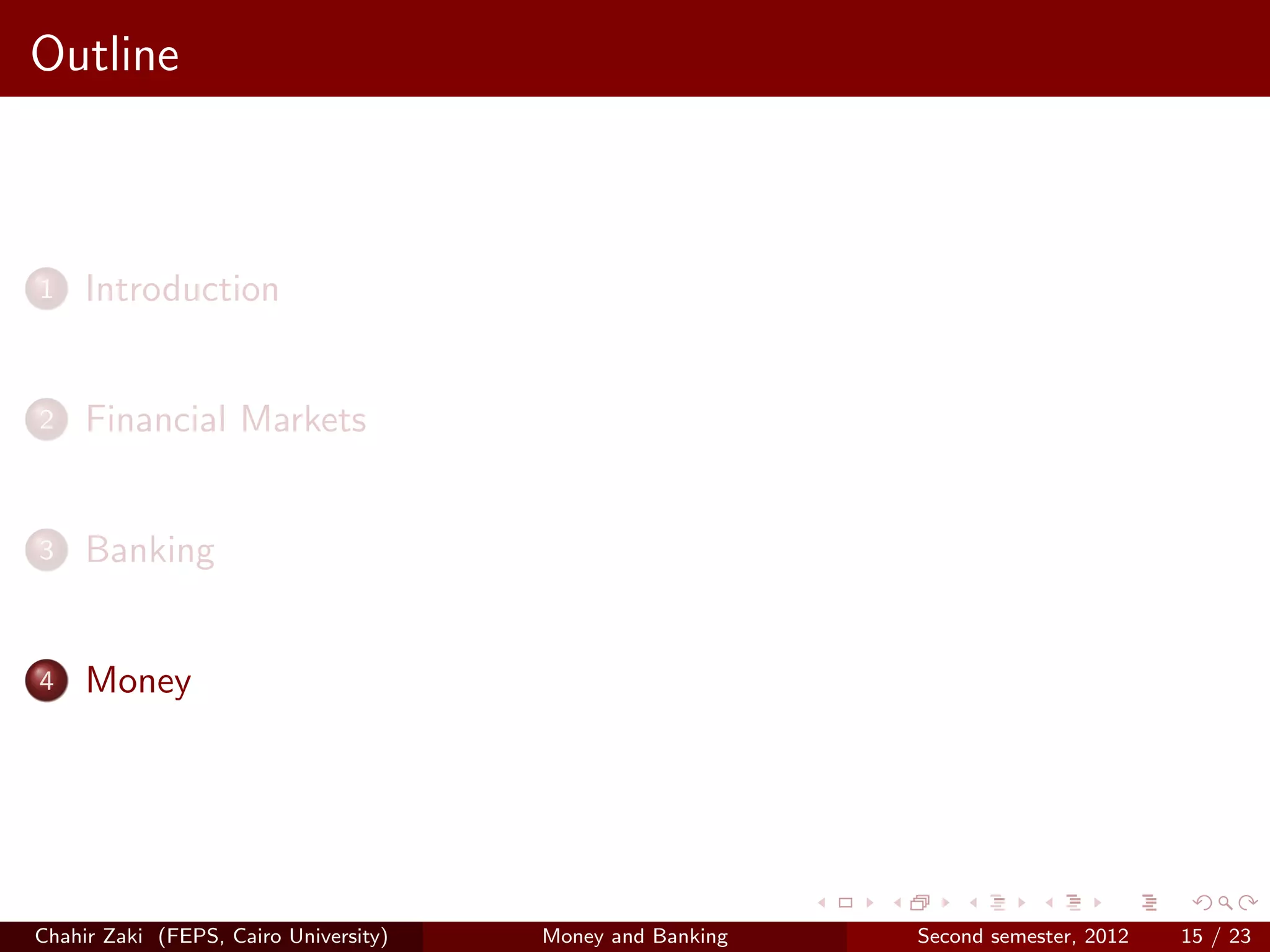
Task: Click the stacked frames navigation icon
Action: pos(920,903)
